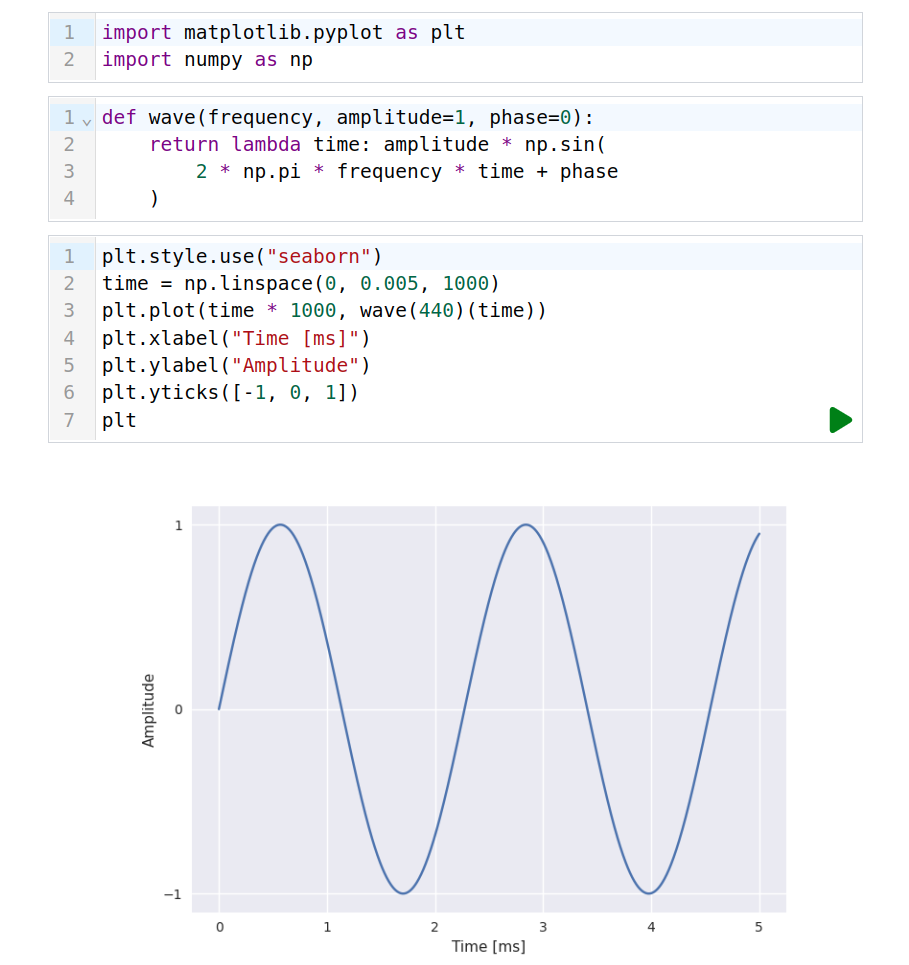Run the plotting cell with the green play icon
This screenshot has height=965, width=909.
point(841,420)
